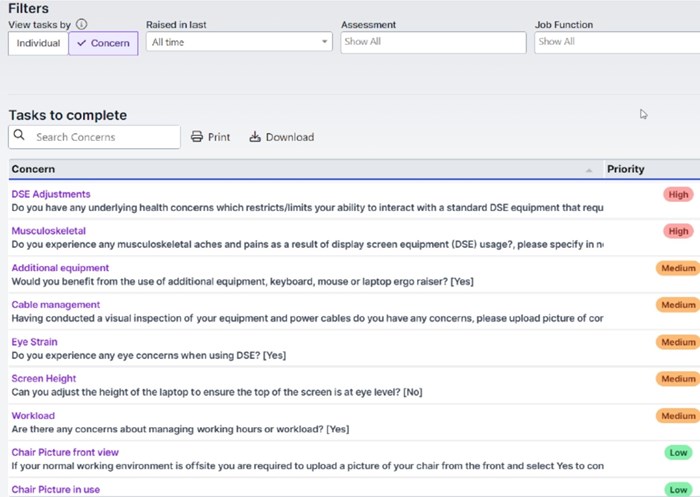Image resolution: width=700 pixels, height=497 pixels.
Task: Open the Cable management concern
Action: tap(56, 305)
